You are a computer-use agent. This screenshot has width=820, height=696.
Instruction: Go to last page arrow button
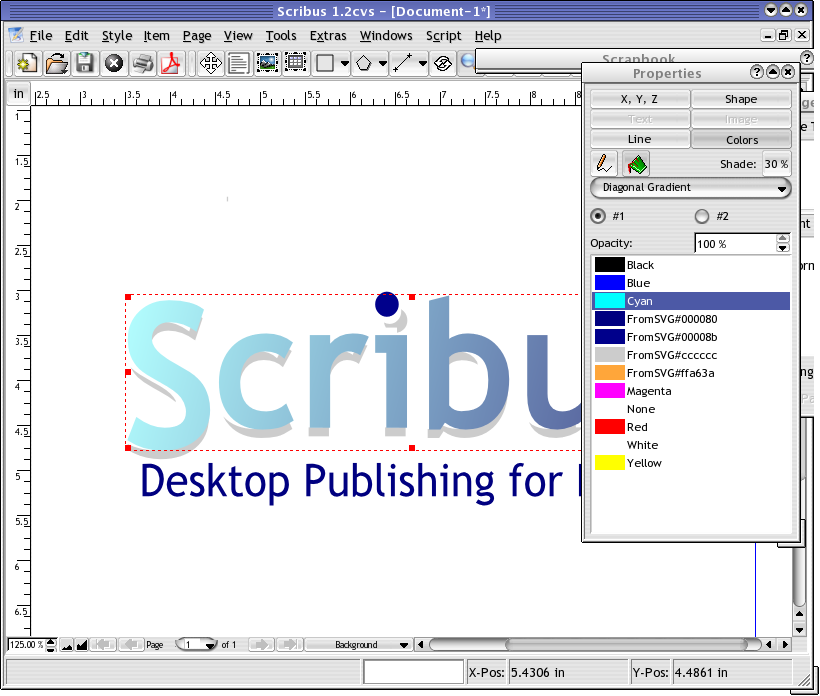[289, 645]
